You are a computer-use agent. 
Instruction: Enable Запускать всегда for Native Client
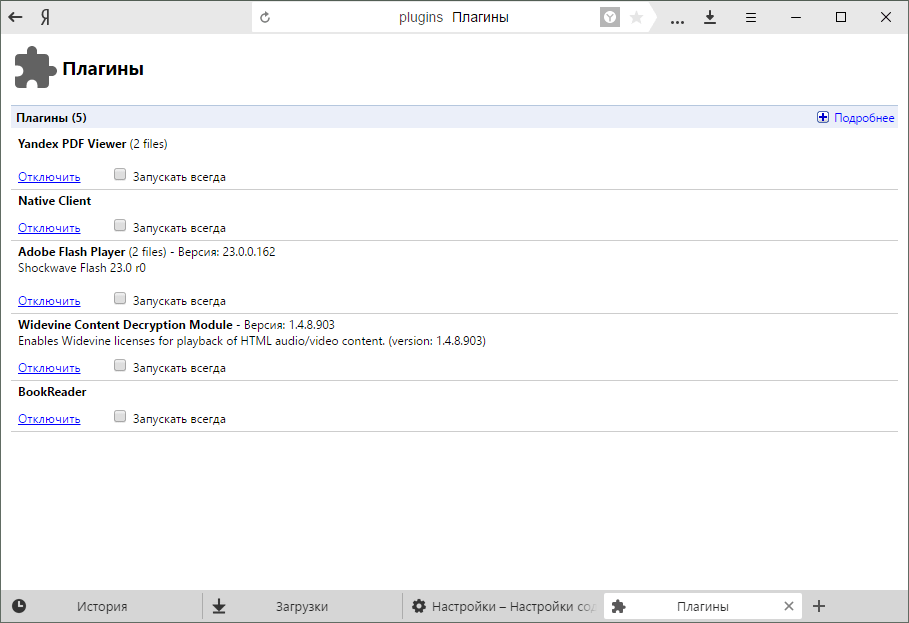coord(120,225)
